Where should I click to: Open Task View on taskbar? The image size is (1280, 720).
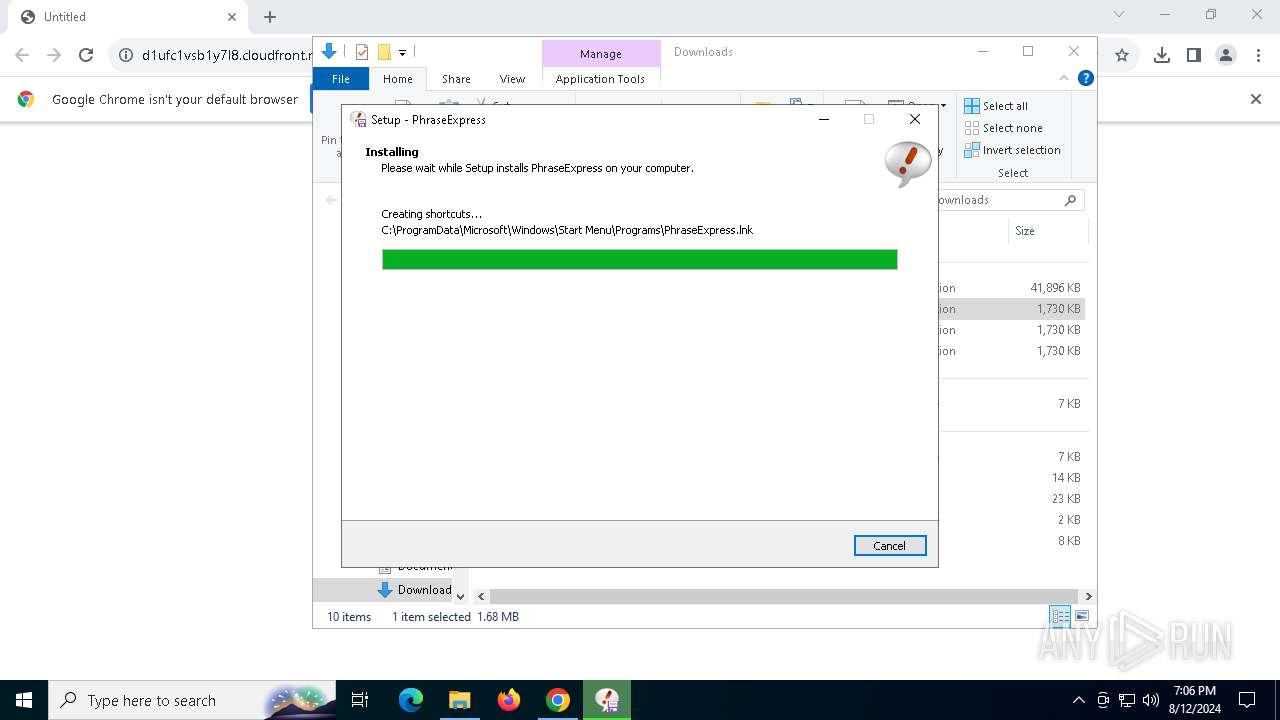click(x=360, y=700)
